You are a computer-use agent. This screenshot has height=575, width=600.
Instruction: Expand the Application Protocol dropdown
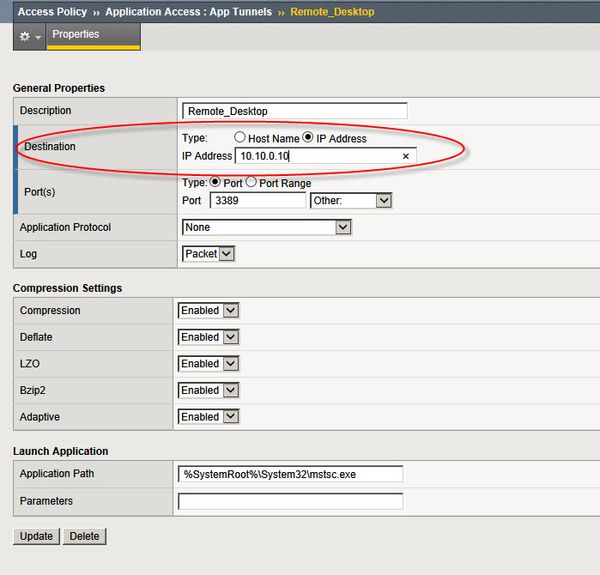point(267,228)
